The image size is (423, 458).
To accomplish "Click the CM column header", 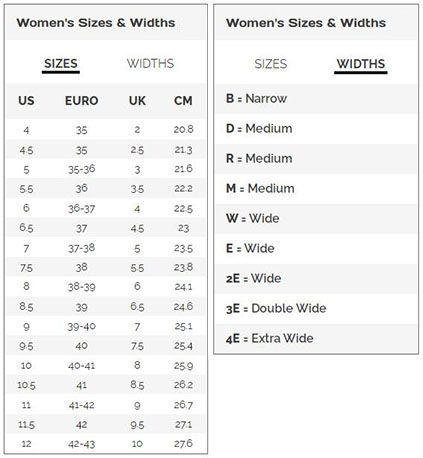I will 183,101.
